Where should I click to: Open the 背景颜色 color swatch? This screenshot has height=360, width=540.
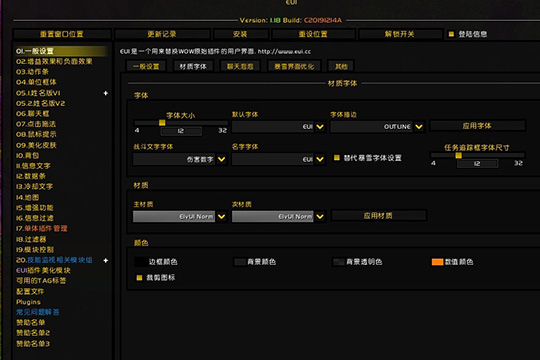click(240, 262)
